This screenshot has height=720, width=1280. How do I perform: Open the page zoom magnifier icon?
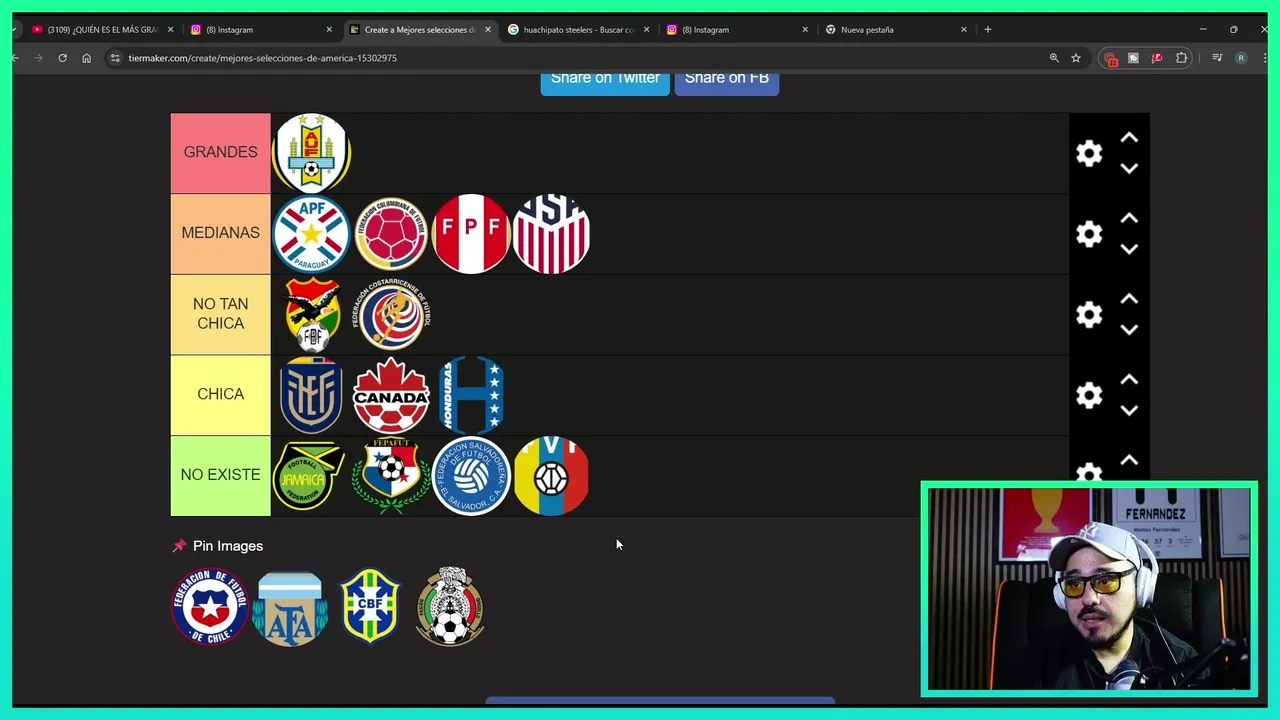1054,58
